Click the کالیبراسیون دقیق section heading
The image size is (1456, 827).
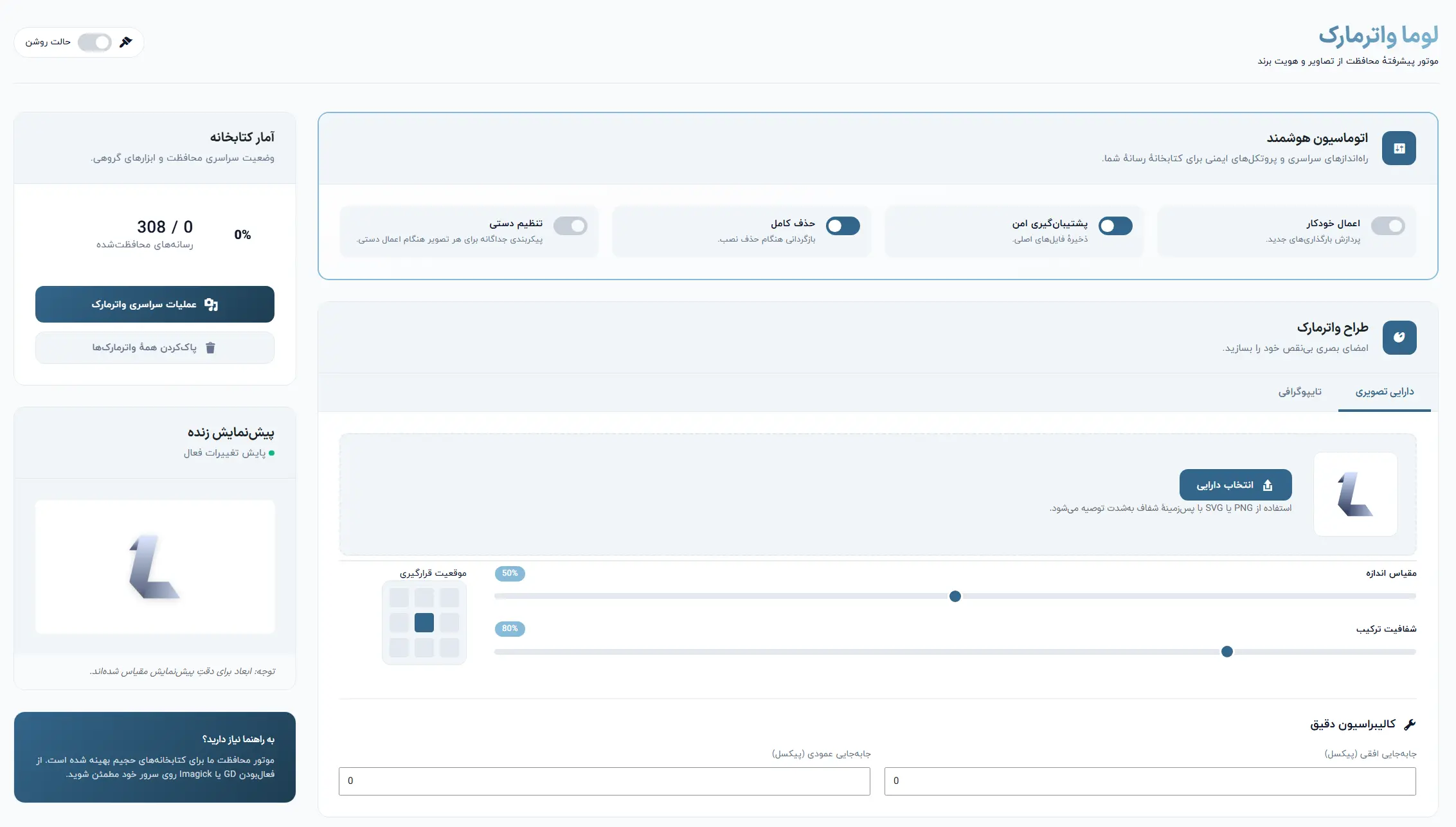point(1353,724)
